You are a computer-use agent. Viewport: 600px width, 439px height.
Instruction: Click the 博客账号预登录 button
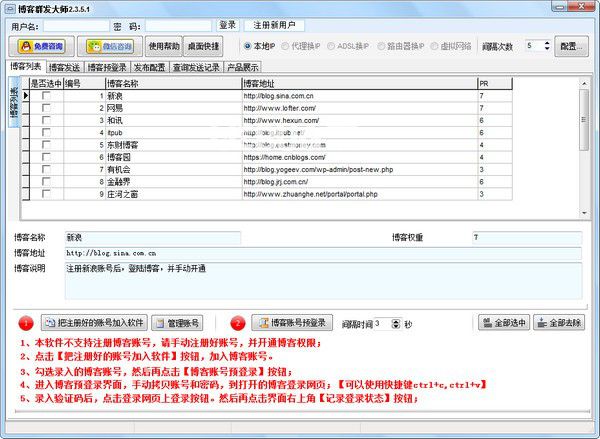(292, 323)
